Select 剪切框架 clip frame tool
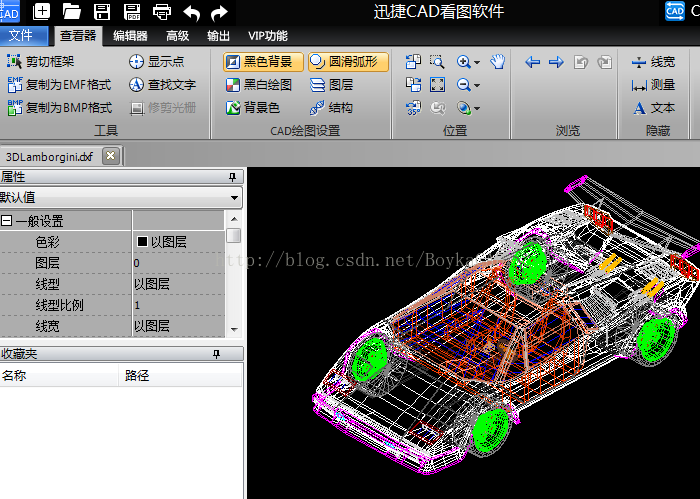The image size is (700, 499). click(41, 62)
